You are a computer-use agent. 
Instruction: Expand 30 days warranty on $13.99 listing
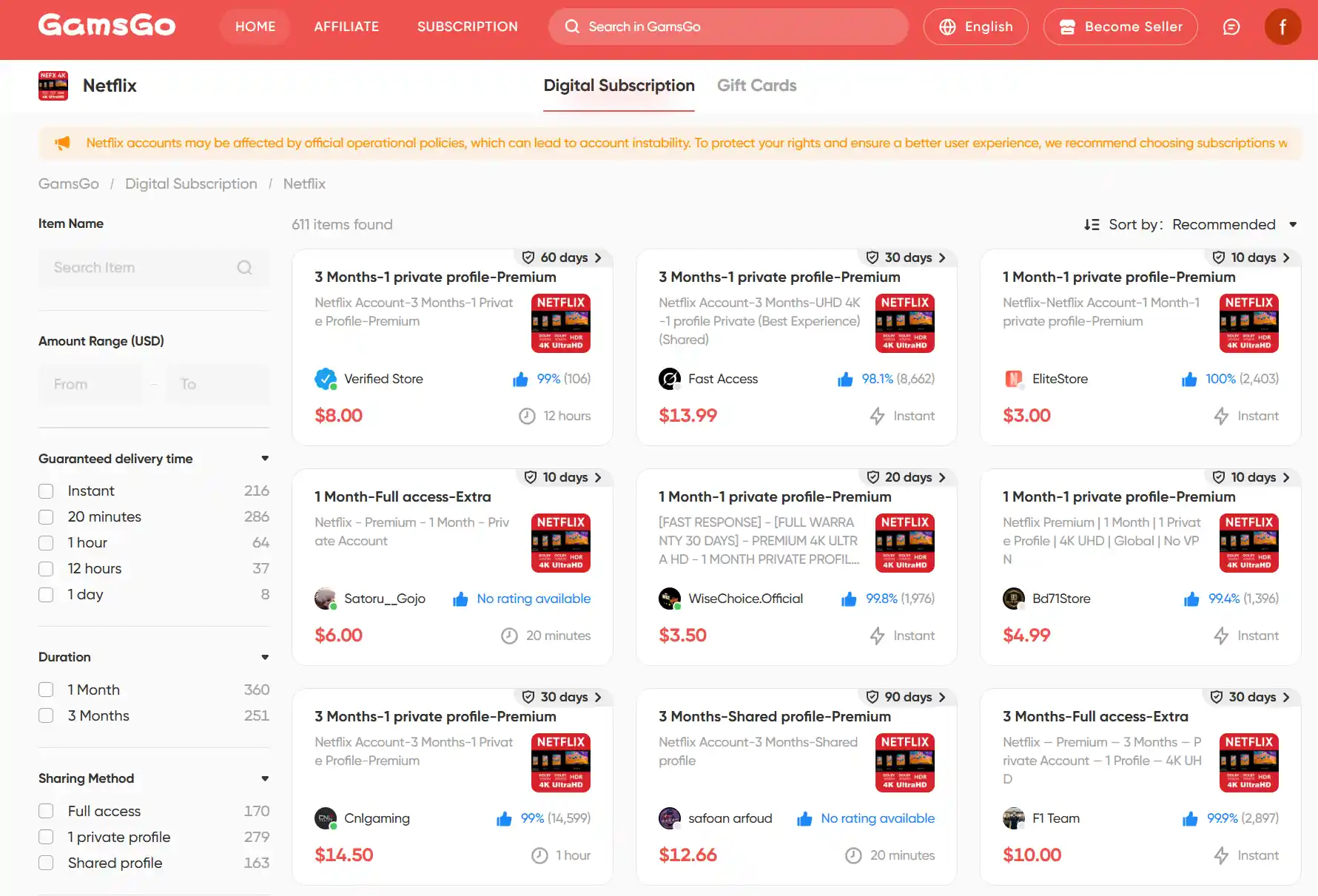[x=907, y=257]
